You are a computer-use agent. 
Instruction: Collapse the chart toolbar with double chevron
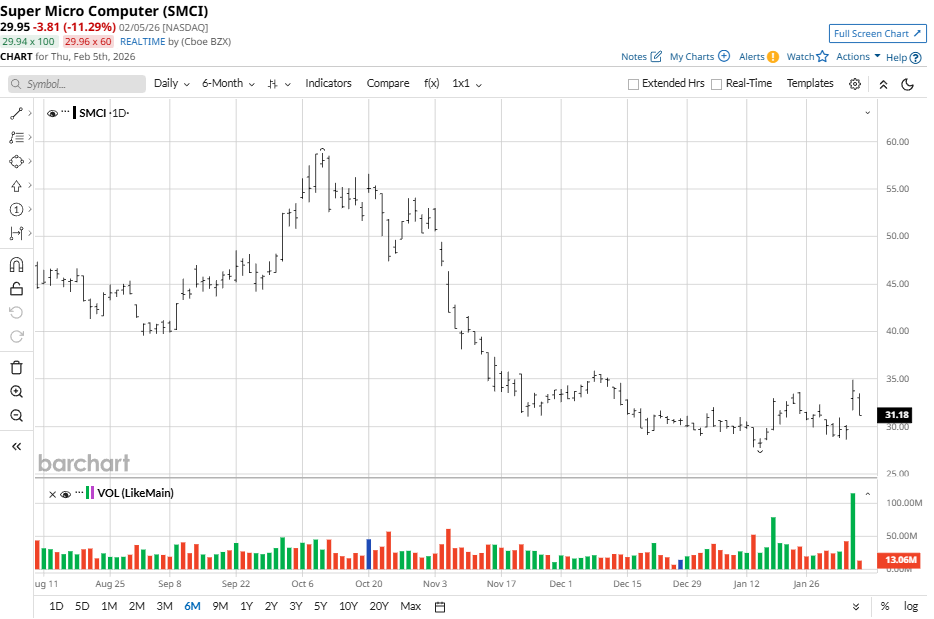tap(883, 84)
